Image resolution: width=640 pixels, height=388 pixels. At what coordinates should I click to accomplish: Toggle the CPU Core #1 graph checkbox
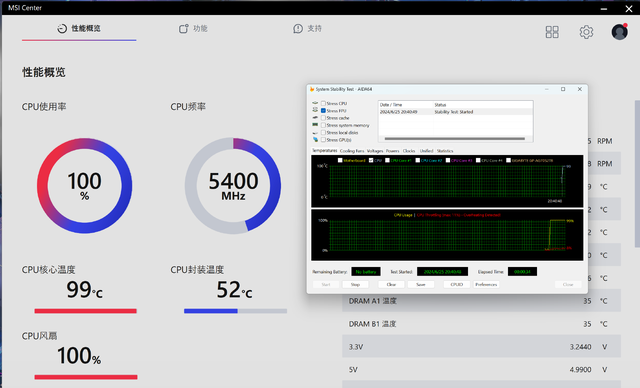point(387,160)
